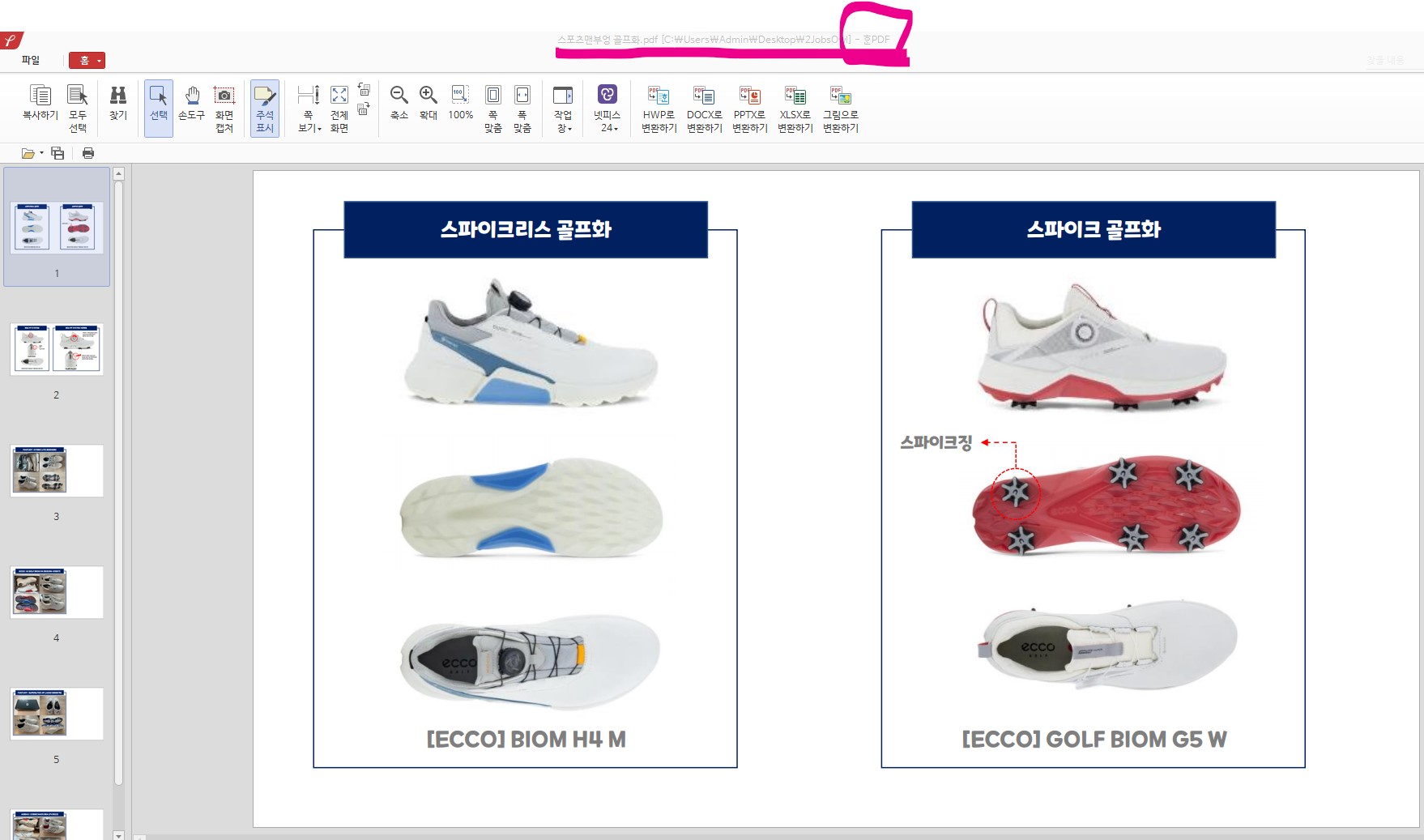Enter 전체 화면 full screen mode
The width and height of the screenshot is (1424, 840).
pyautogui.click(x=339, y=109)
